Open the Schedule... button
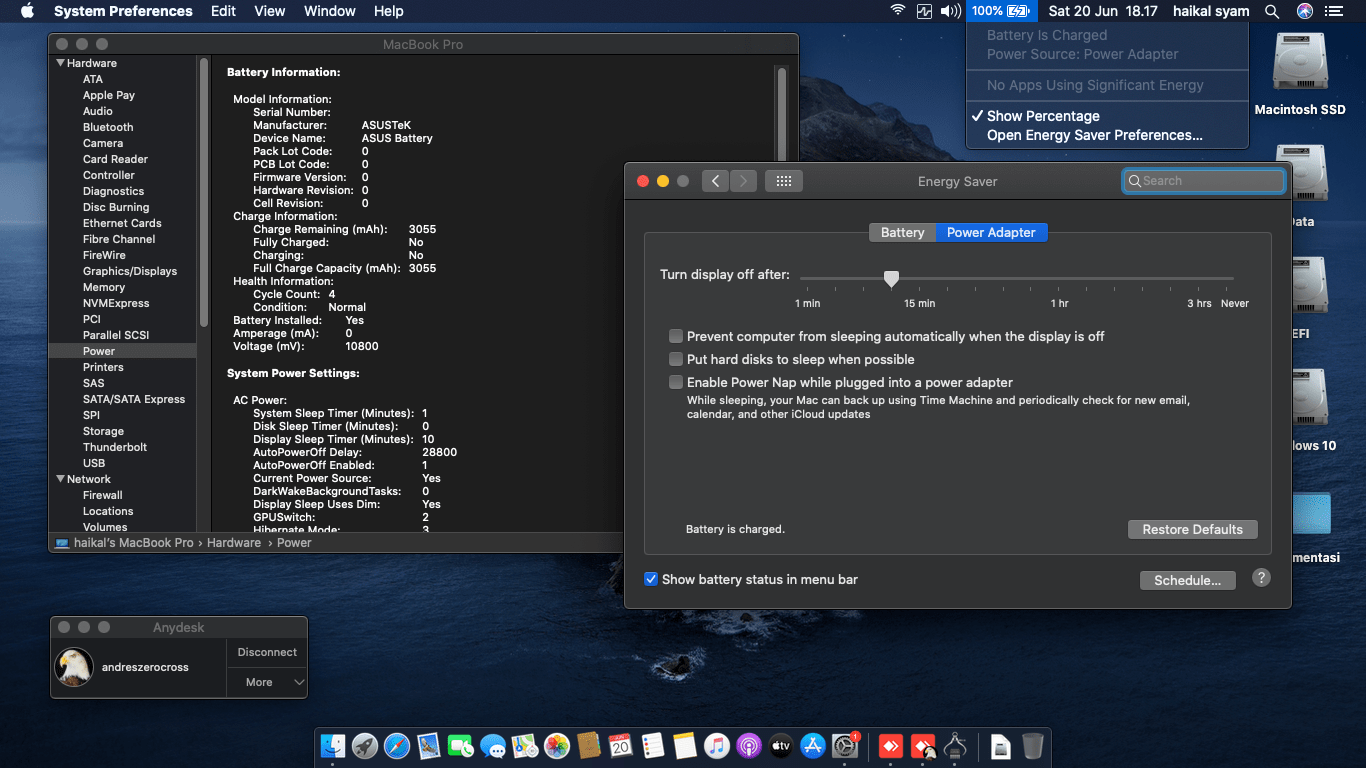 tap(1187, 580)
